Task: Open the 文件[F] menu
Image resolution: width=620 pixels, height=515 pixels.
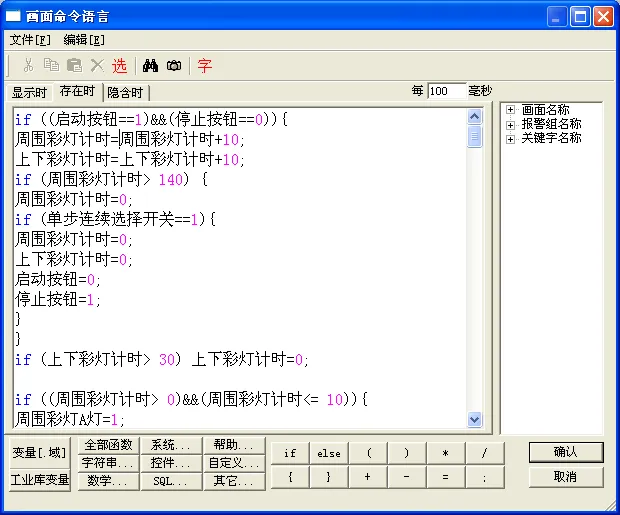Action: click(x=30, y=40)
